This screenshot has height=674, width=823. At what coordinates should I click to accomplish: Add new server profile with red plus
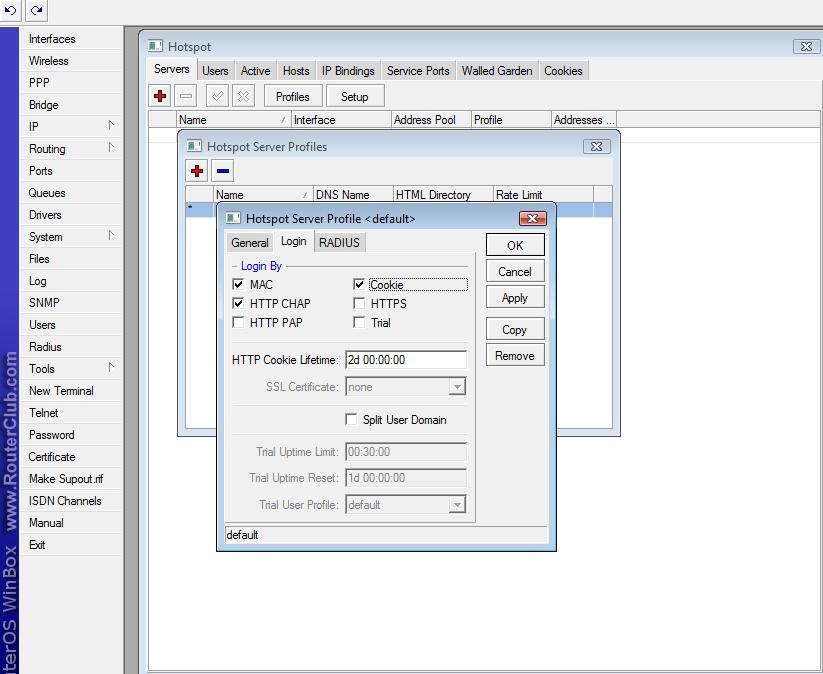coord(197,171)
